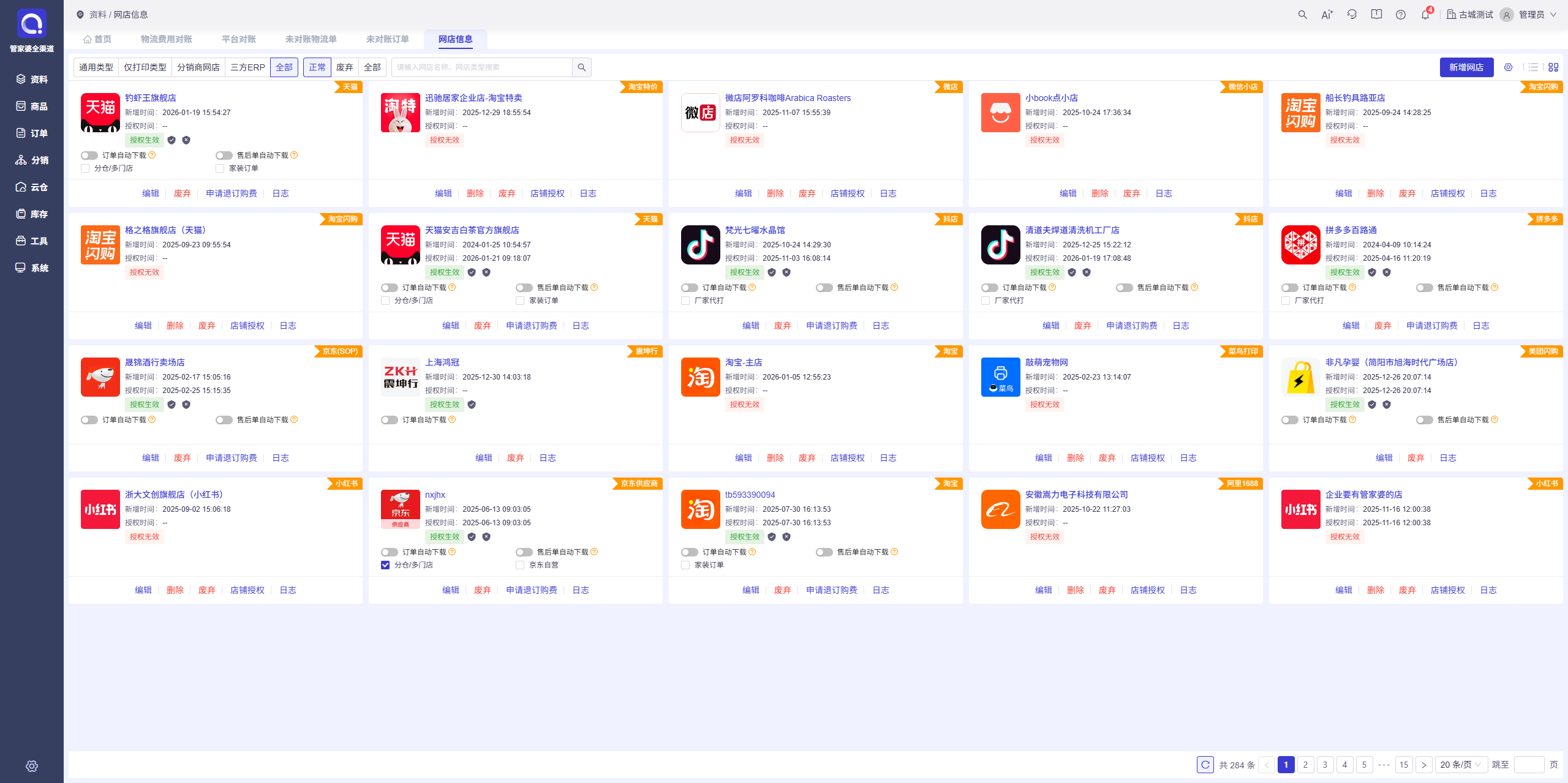Viewport: 1568px width, 783px height.
Task: Toggle 售后单自动下载 for 钓虾王旗舰店
Action: (224, 155)
